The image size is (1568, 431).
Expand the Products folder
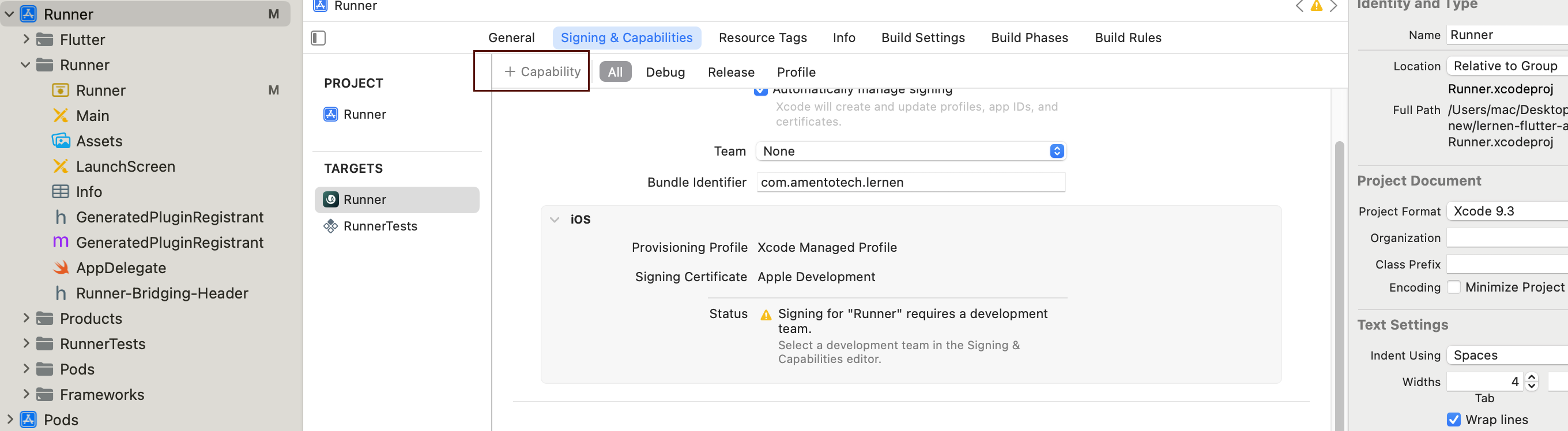pos(25,317)
